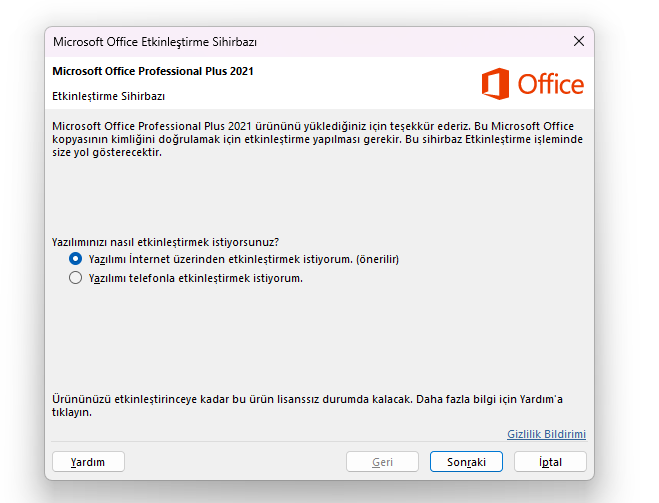The height and width of the screenshot is (503, 659).
Task: Click the 'Yazılımı telefonla etkinleştirmek istiyorum' label
Action: (x=195, y=278)
